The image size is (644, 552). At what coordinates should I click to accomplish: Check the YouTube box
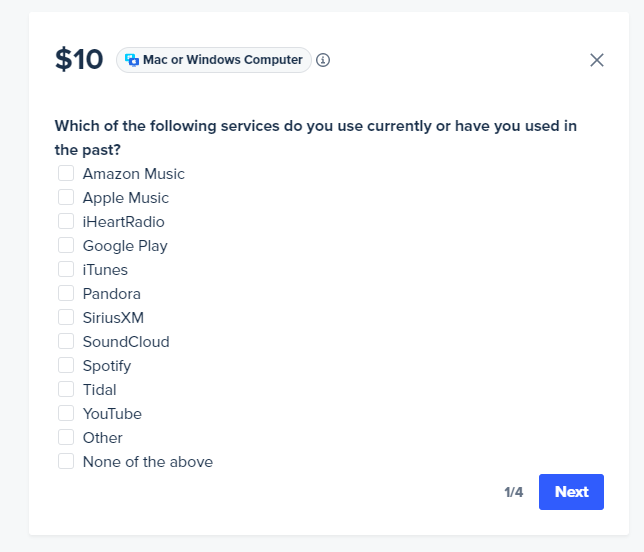66,413
